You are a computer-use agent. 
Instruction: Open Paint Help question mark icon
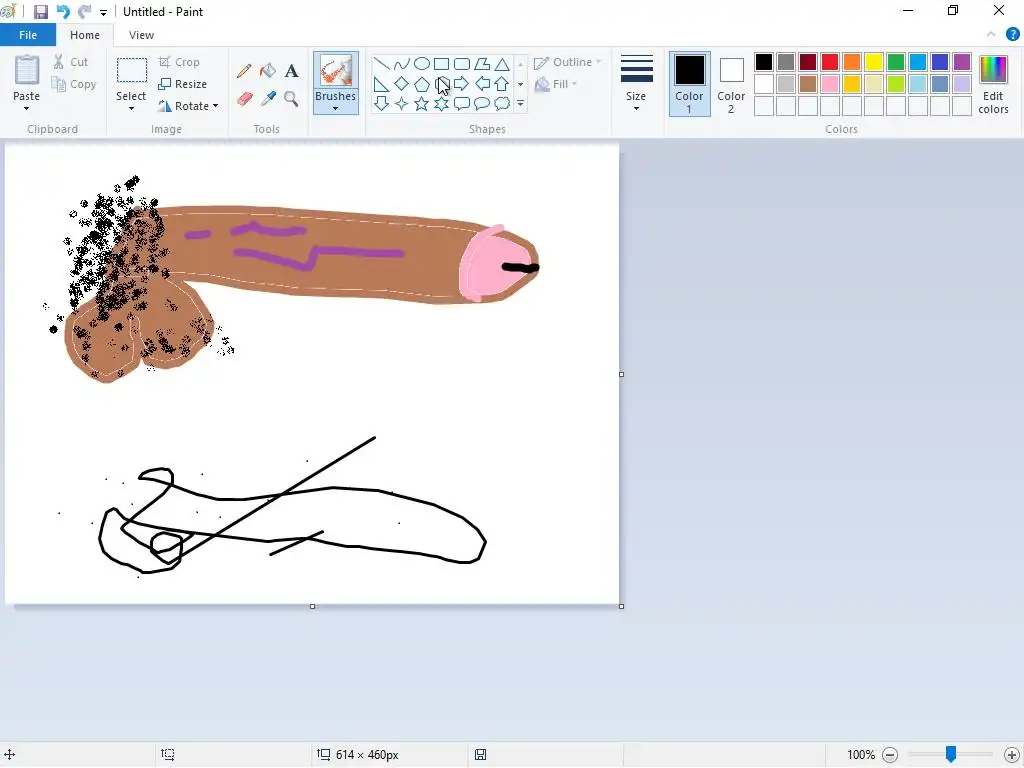[x=1012, y=35]
